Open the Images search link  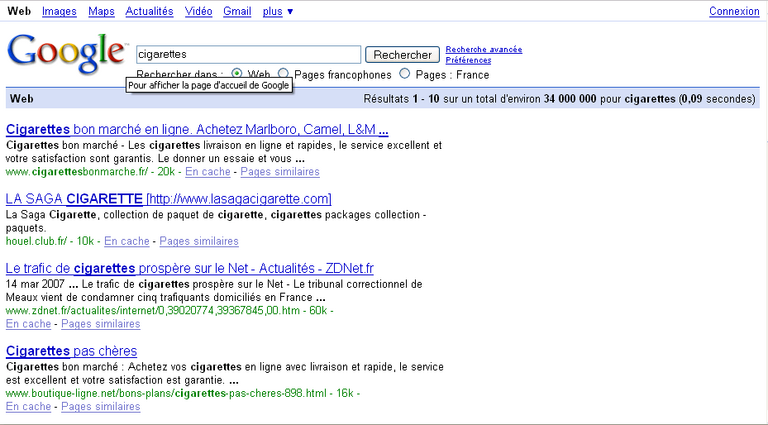tap(59, 11)
